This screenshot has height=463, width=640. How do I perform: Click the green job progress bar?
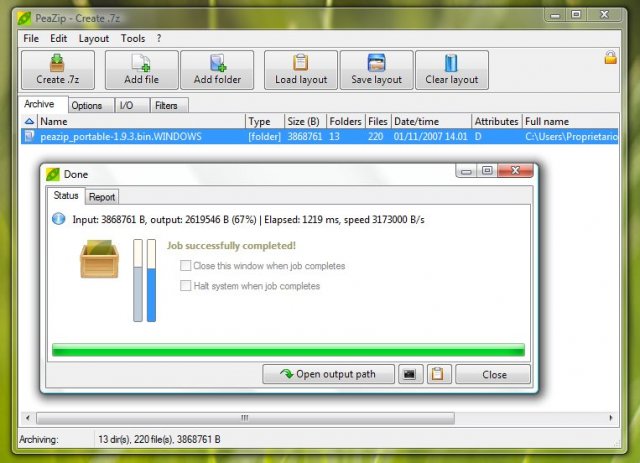[289, 350]
